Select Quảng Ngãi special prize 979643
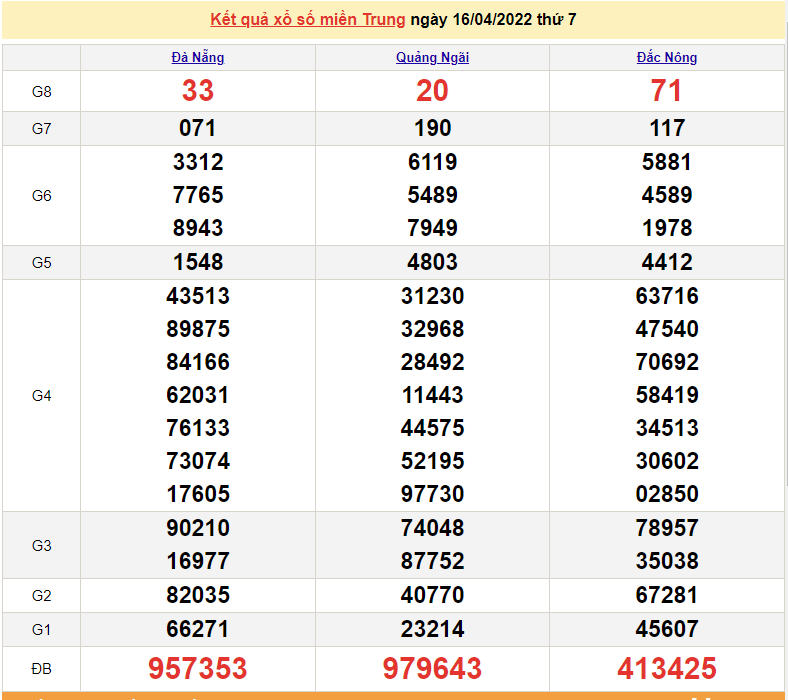The height and width of the screenshot is (700, 788). coord(432,668)
